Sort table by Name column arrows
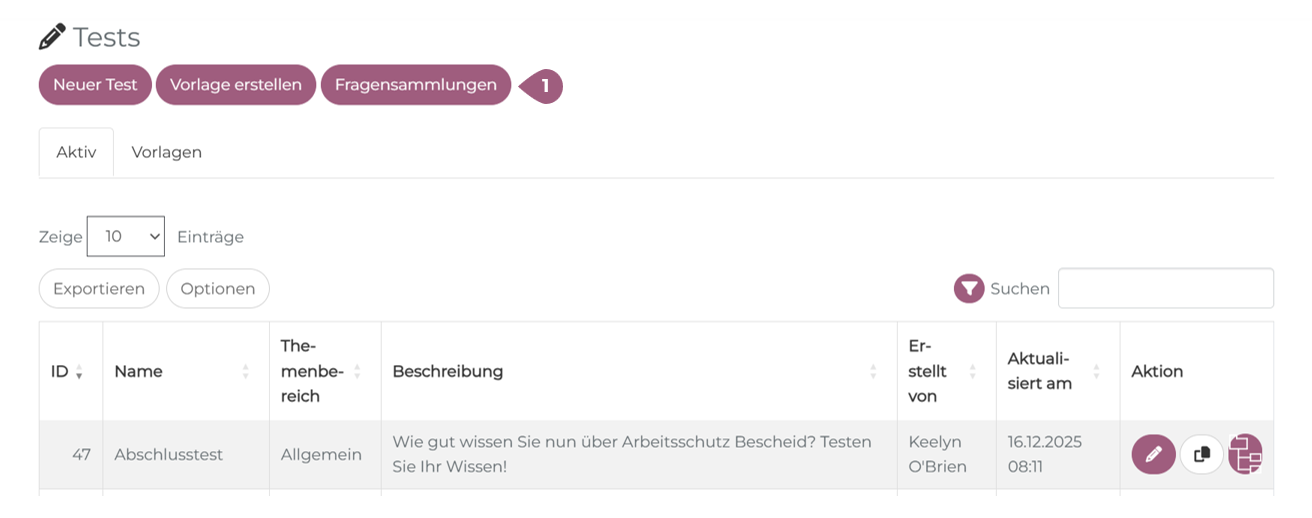 [245, 372]
